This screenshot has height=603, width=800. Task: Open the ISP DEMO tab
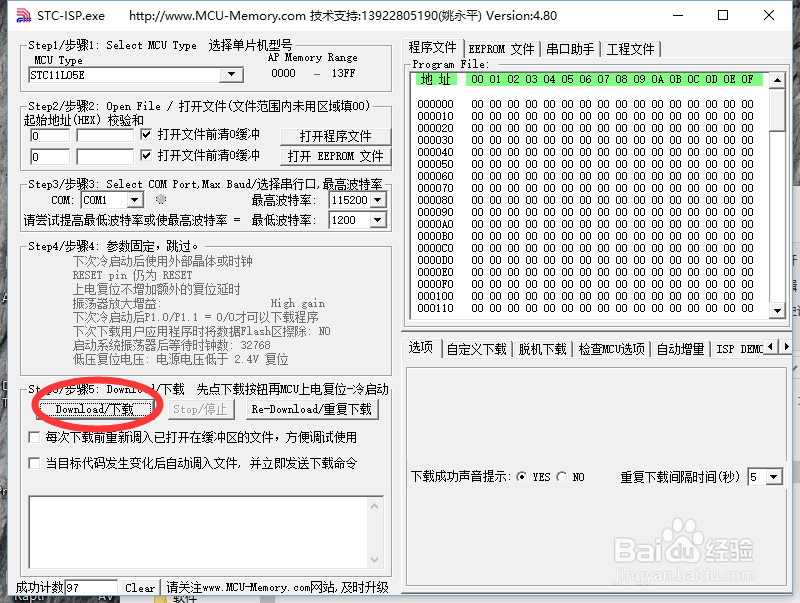[x=738, y=349]
